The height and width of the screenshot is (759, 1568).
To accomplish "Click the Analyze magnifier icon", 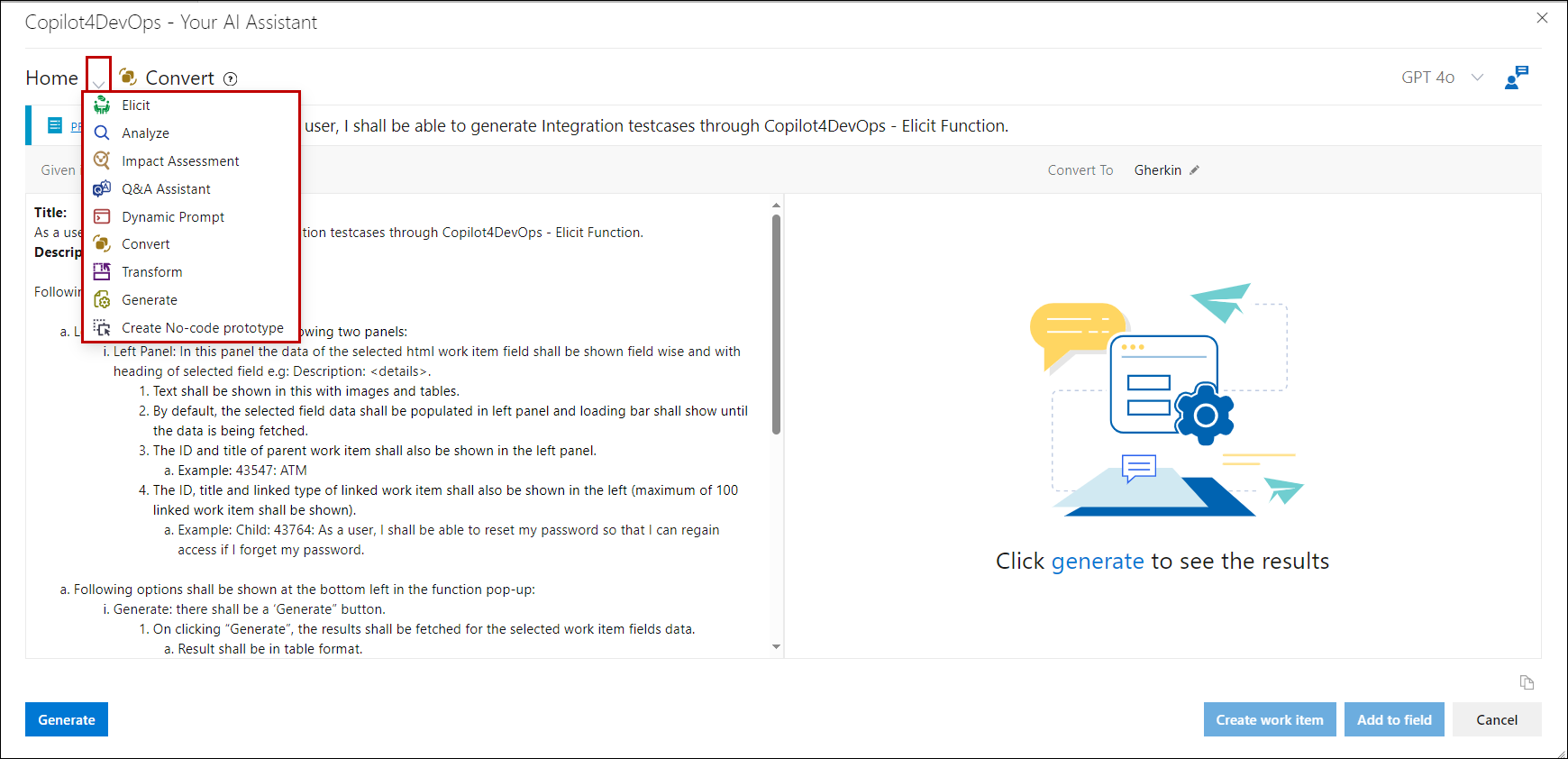I will click(102, 133).
